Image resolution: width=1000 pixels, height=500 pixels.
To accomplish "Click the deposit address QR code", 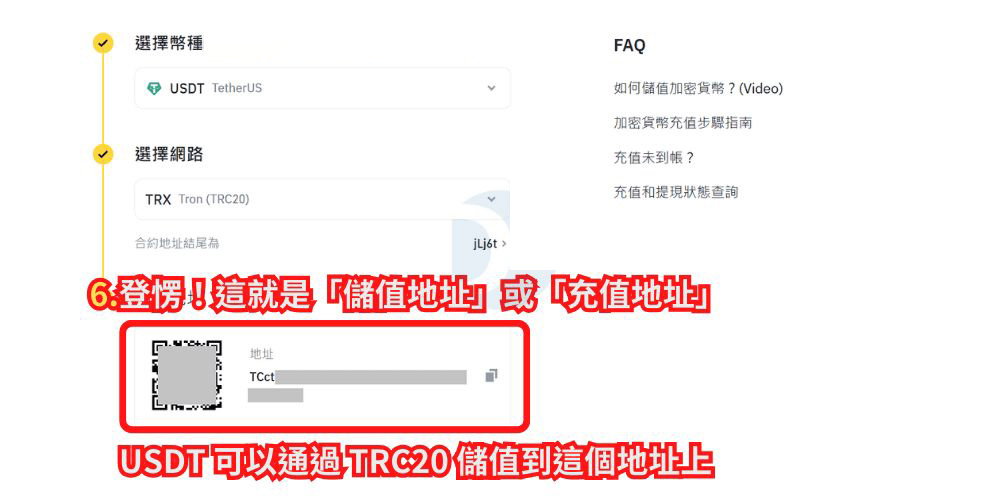I will 186,375.
